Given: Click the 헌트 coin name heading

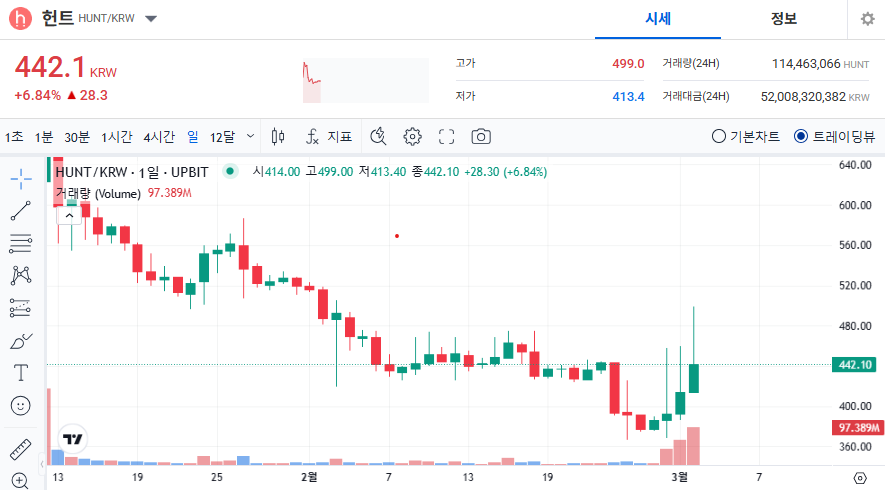Looking at the screenshot, I should [58, 18].
